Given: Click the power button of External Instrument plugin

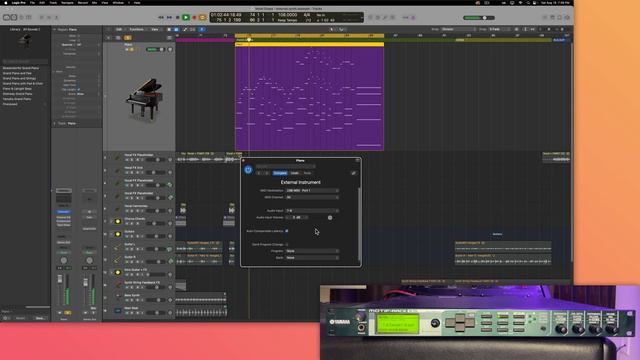Looking at the screenshot, I should 248,169.
